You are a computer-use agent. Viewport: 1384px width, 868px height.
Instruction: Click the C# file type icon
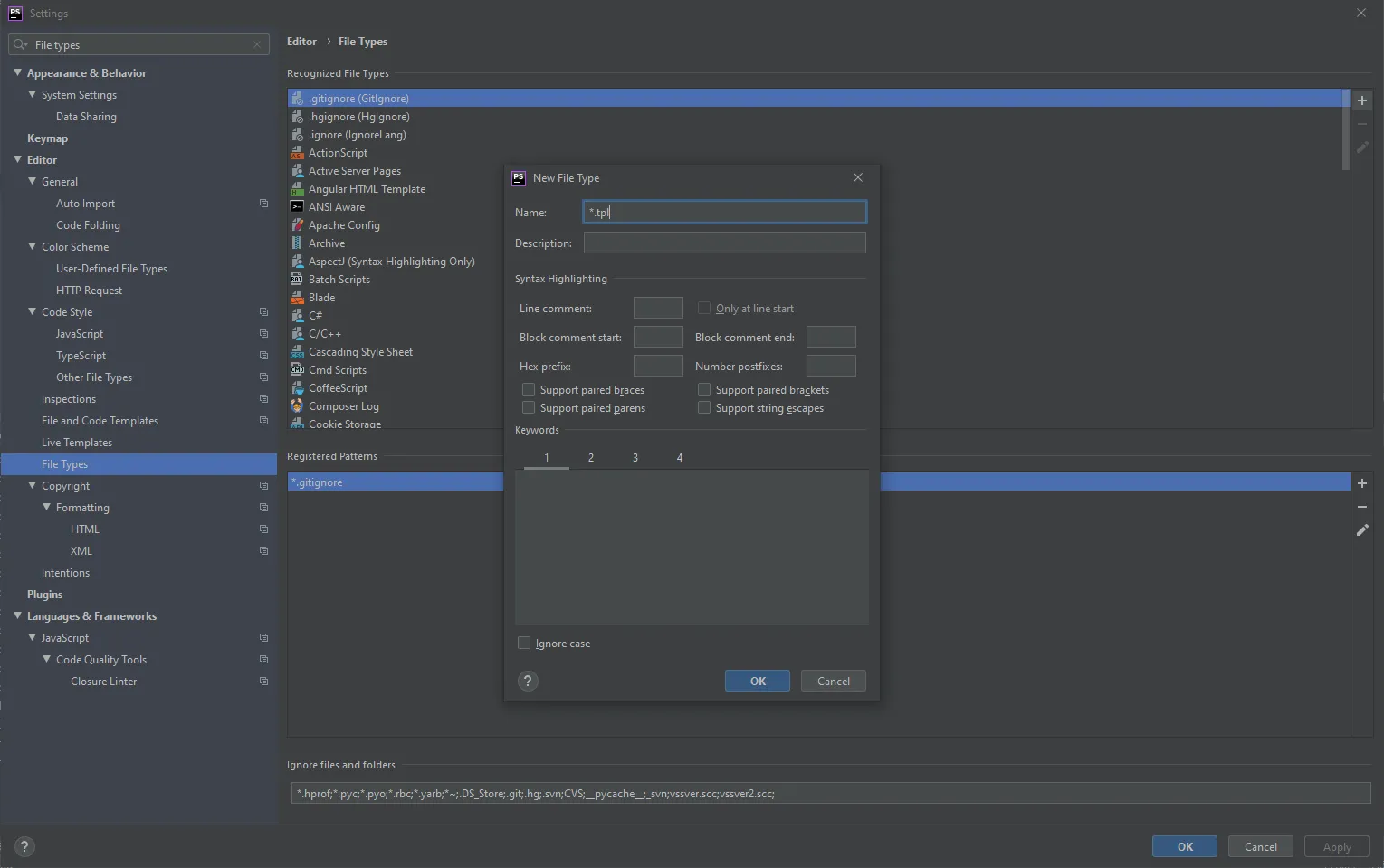click(297, 316)
